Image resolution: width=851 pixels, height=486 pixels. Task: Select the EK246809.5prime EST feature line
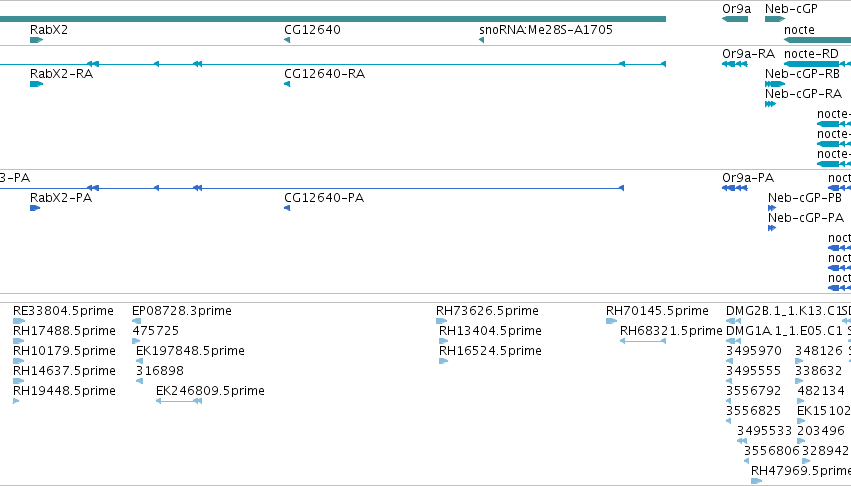(179, 401)
